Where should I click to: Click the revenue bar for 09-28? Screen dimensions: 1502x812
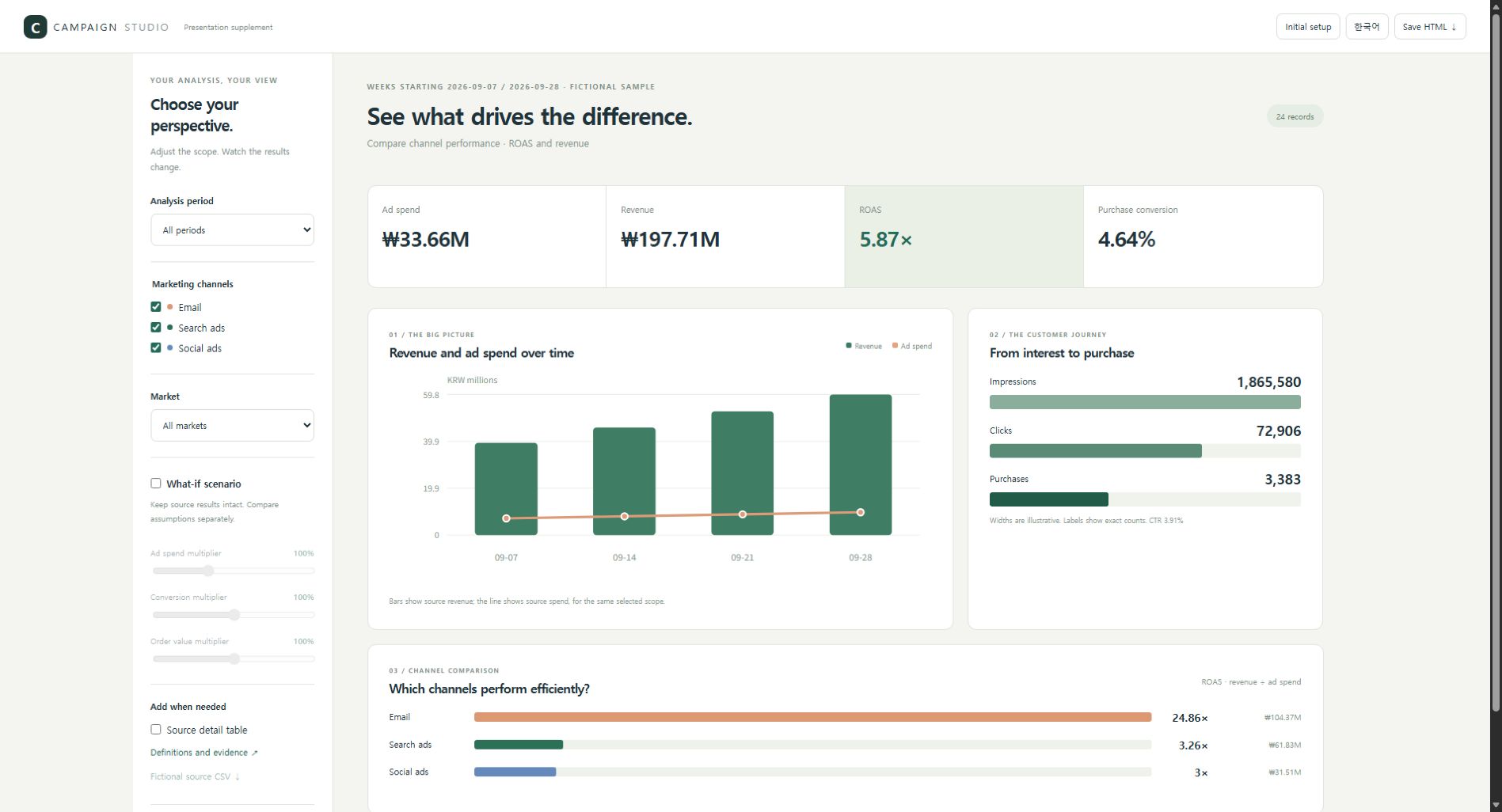(x=861, y=465)
